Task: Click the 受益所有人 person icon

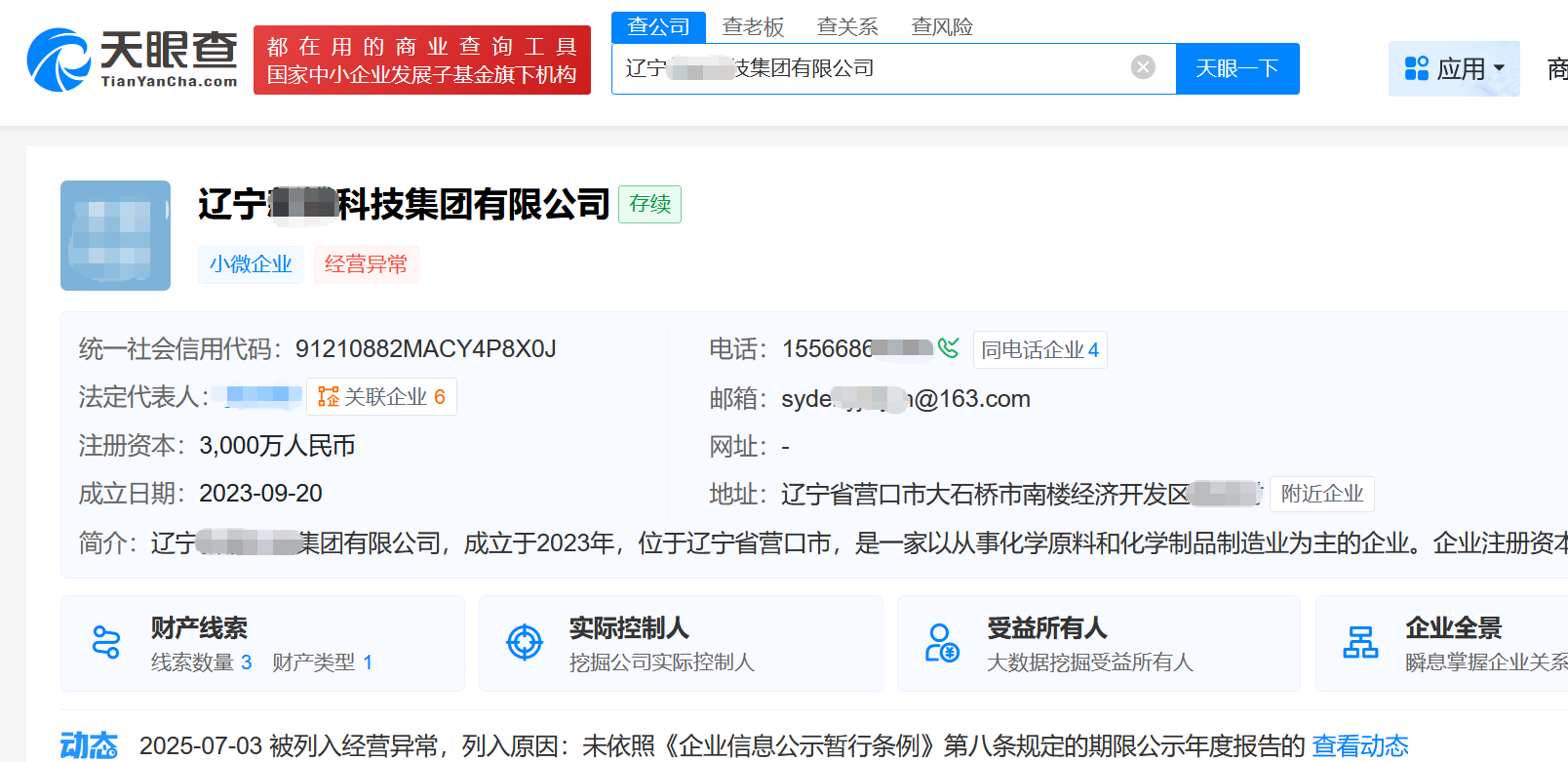Action: point(941,643)
